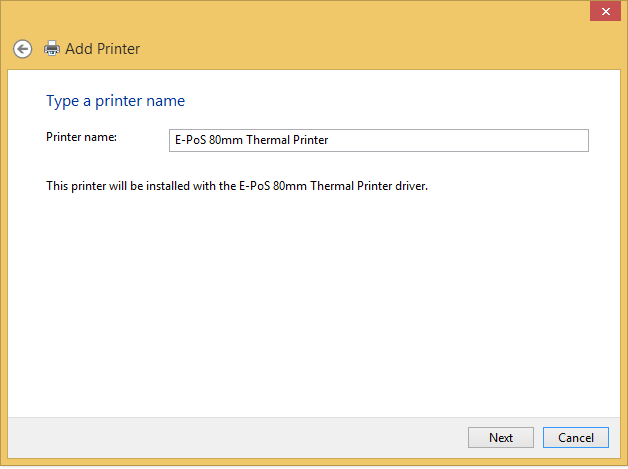Click the "Printer name:" label
This screenshot has width=628, height=469.
[81, 137]
